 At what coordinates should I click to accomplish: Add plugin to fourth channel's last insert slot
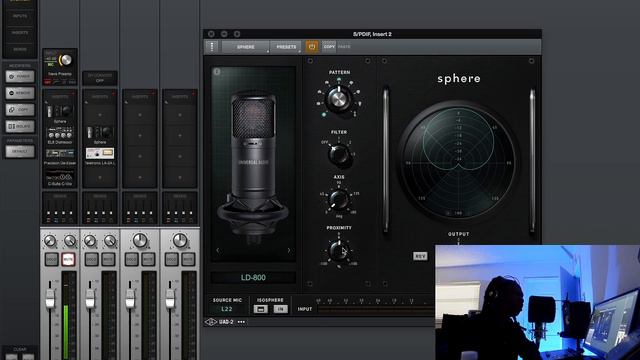[x=180, y=178]
